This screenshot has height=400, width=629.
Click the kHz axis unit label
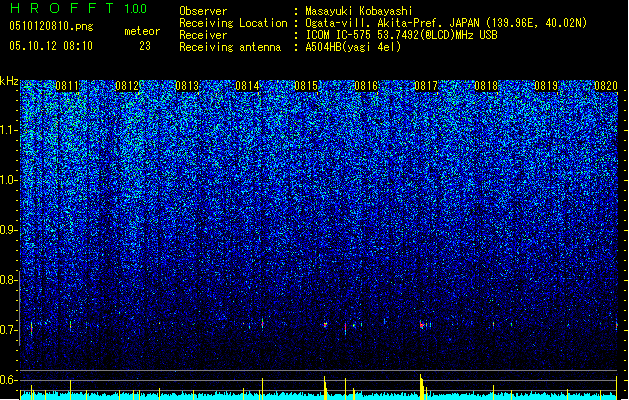[x=9, y=81]
